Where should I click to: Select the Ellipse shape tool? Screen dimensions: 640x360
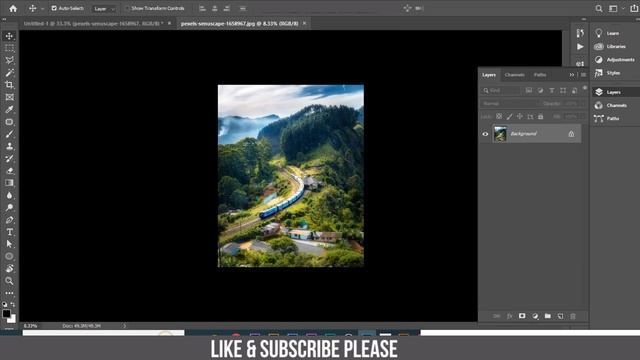[x=9, y=256]
